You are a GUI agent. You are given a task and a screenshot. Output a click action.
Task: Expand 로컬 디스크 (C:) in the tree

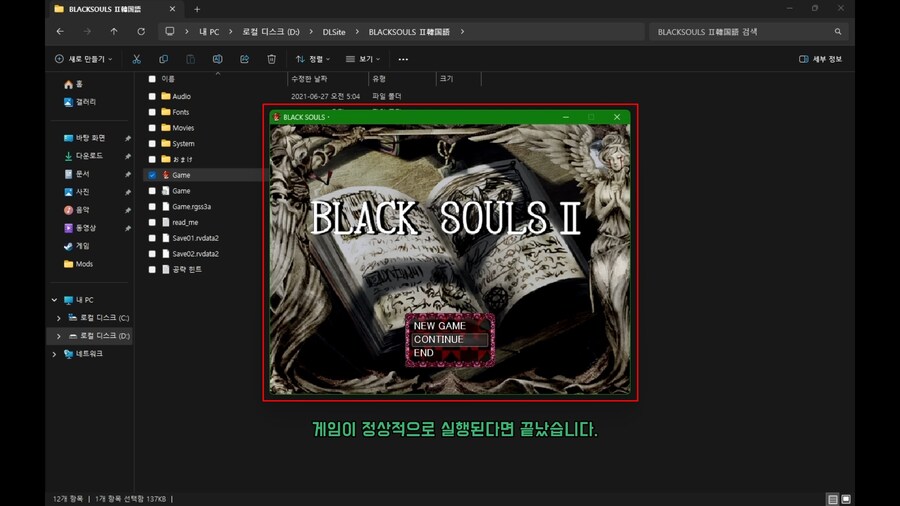click(59, 318)
